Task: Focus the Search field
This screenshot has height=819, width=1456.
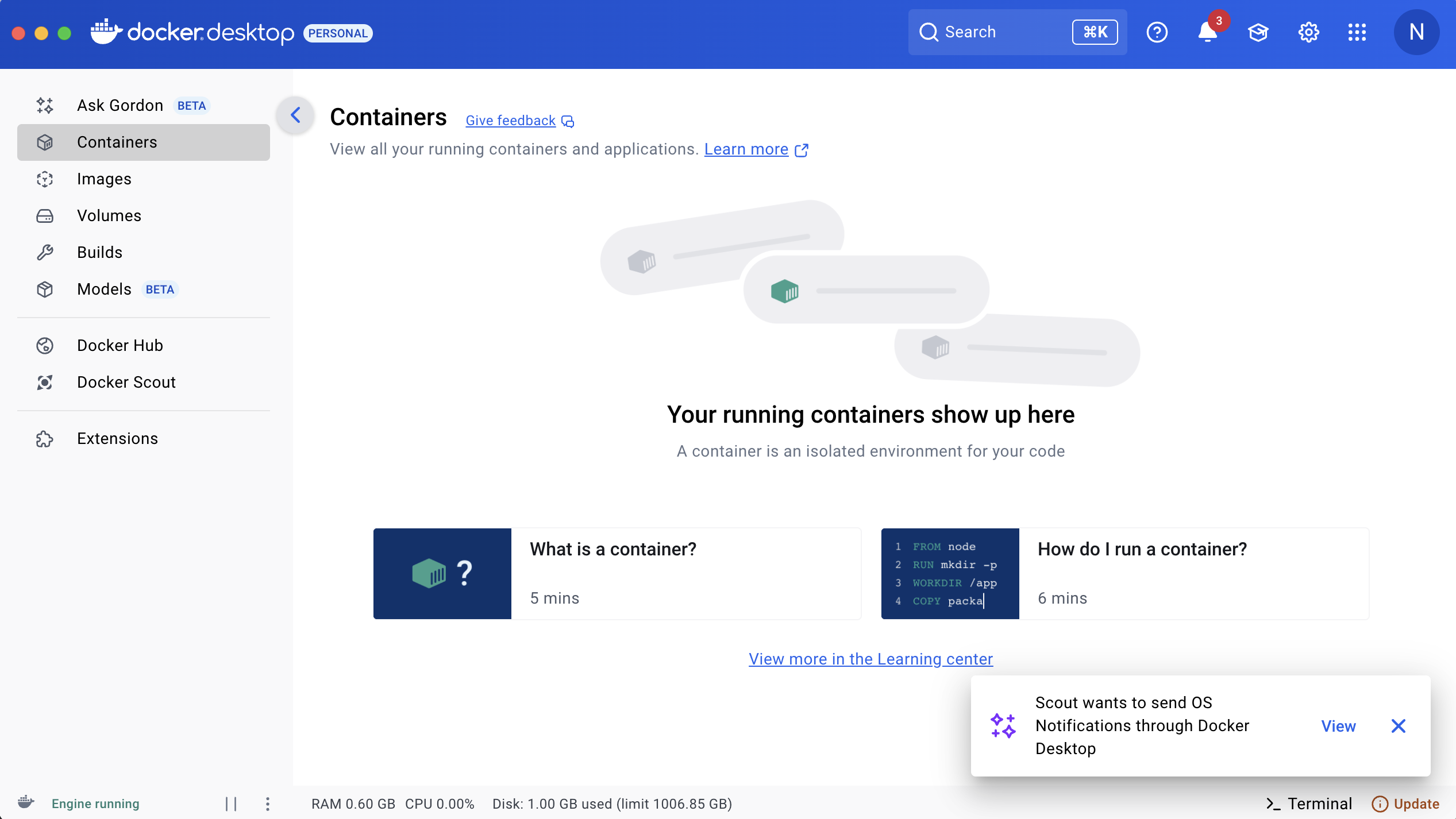Action: coord(1018,32)
